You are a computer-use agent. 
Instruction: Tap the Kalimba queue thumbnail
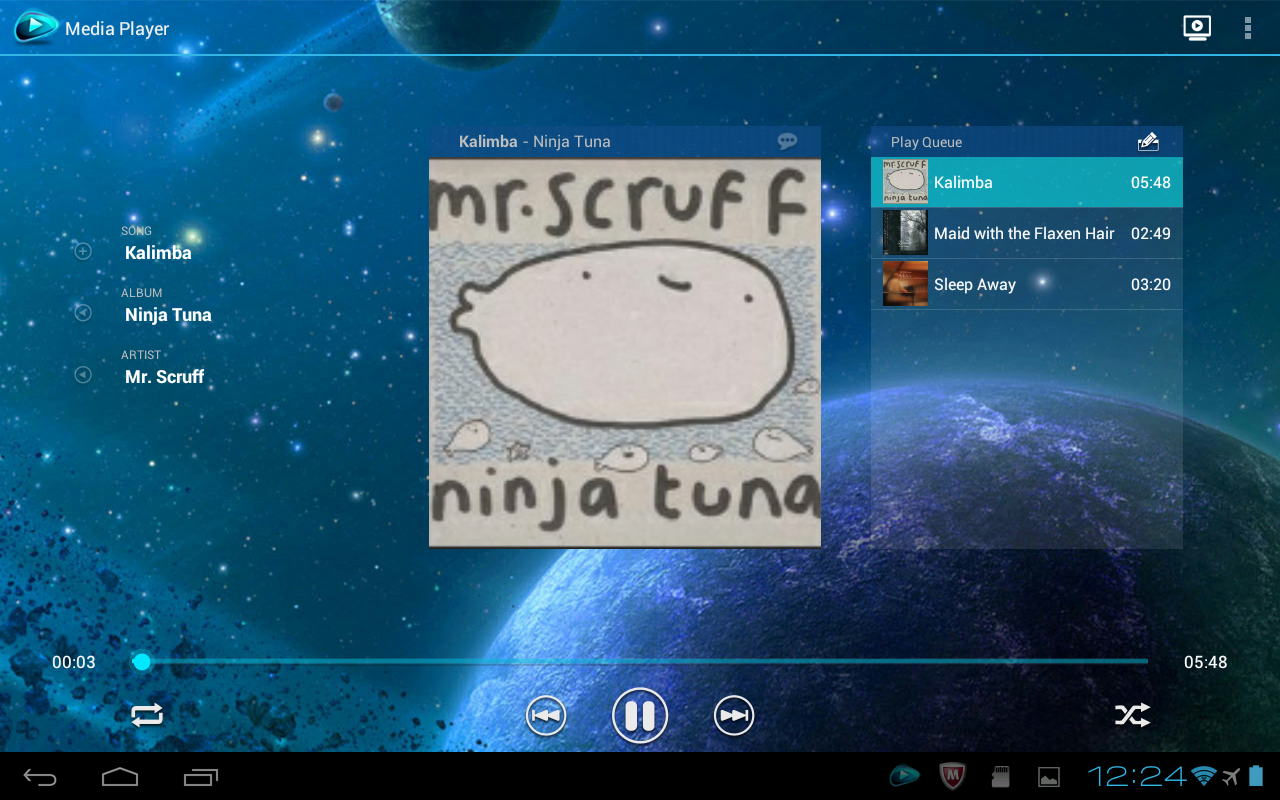(905, 182)
